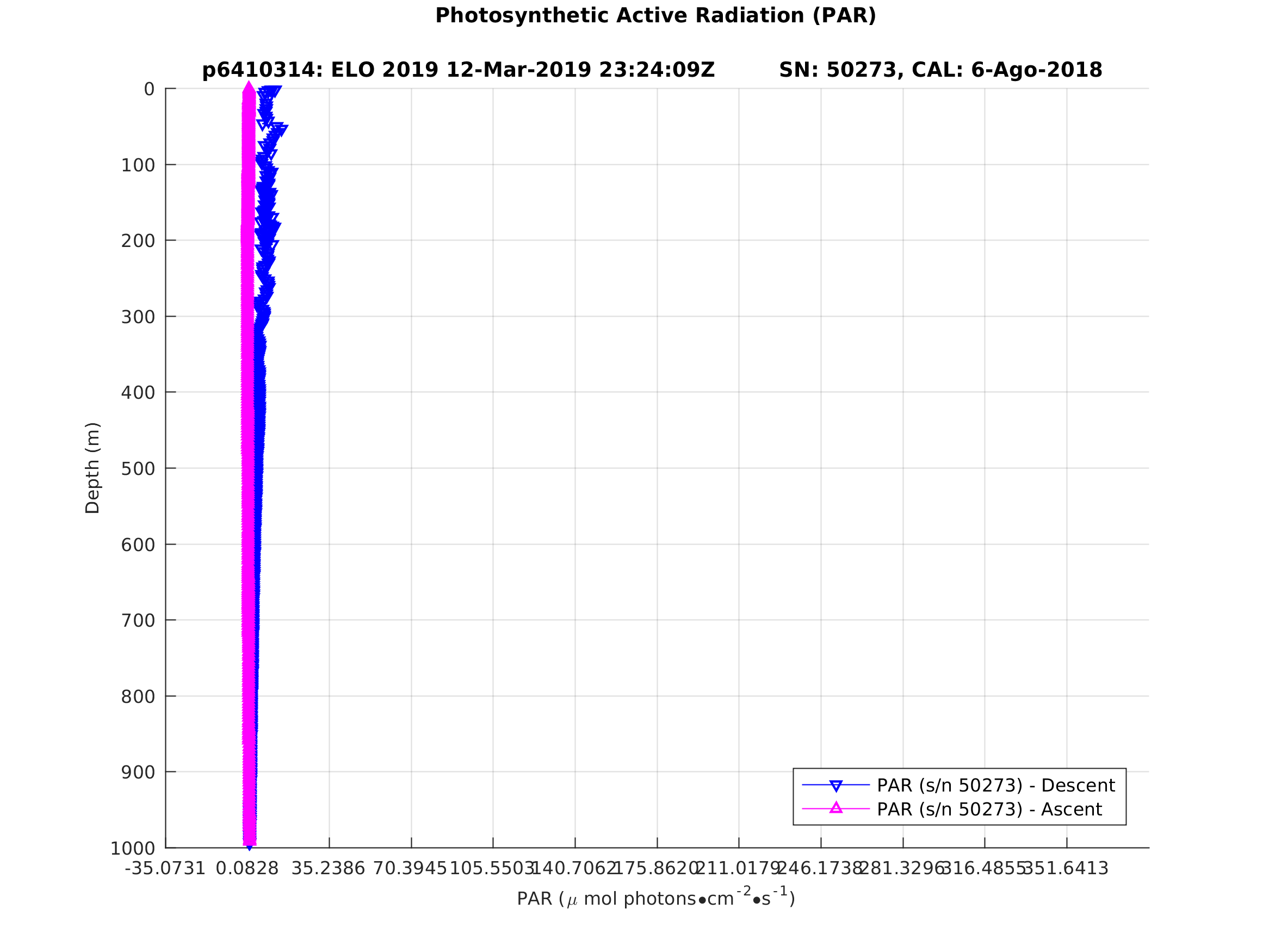Click the magenta ascent triangle marker in legend
Screen dimensions: 1269x952
click(836, 808)
